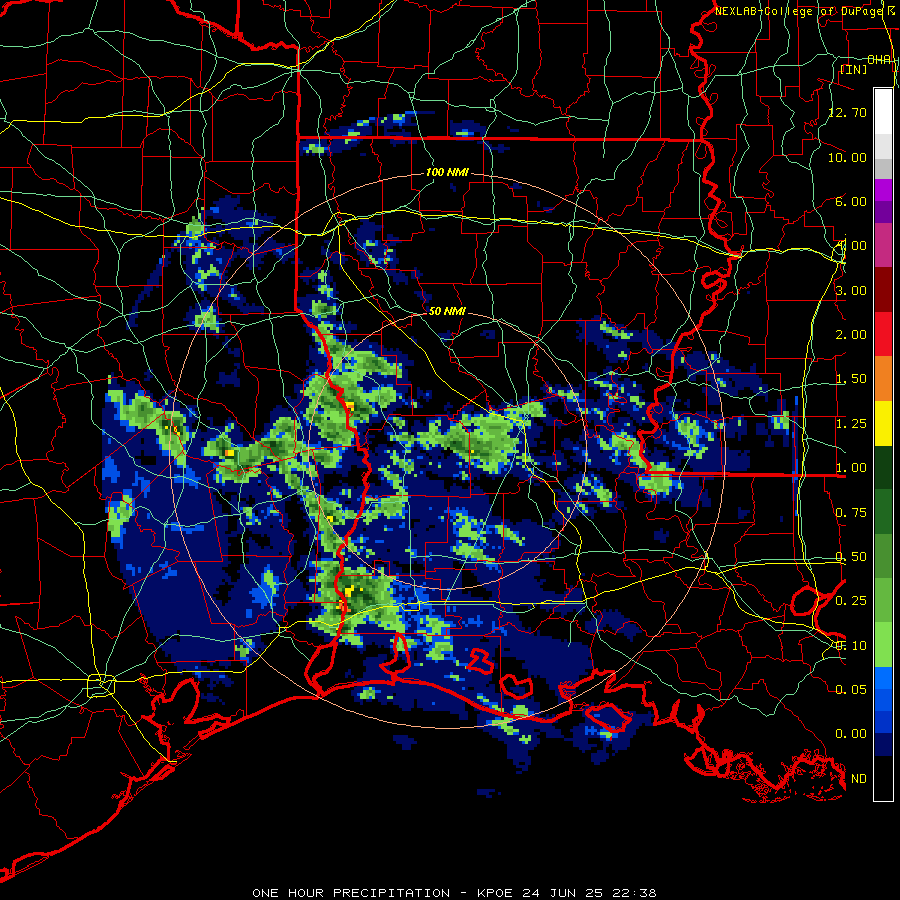Screen dimensions: 900x900
Task: Click the 50 NMI range ring label
Action: [x=447, y=311]
